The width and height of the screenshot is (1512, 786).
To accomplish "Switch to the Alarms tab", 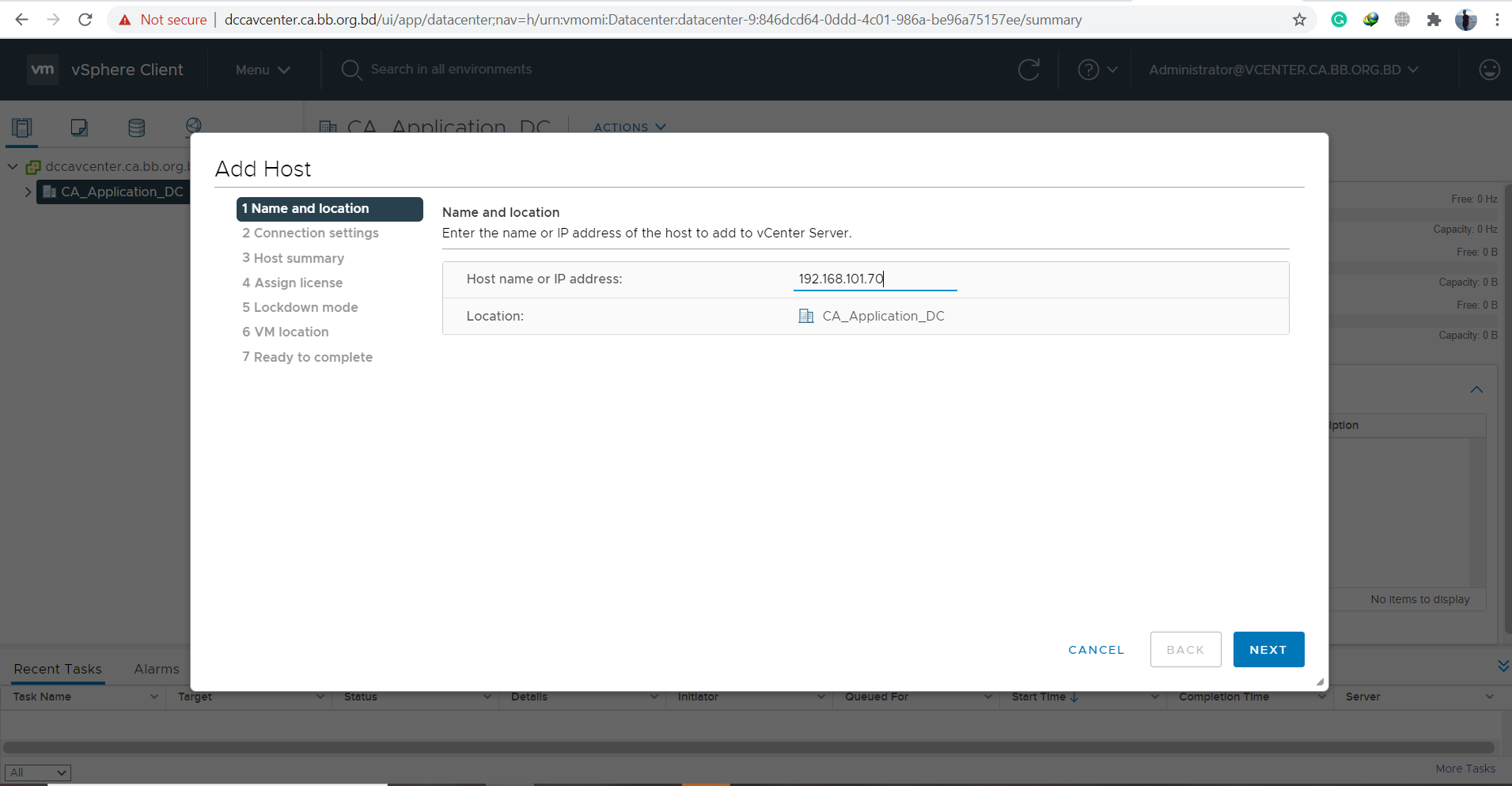I will [157, 669].
